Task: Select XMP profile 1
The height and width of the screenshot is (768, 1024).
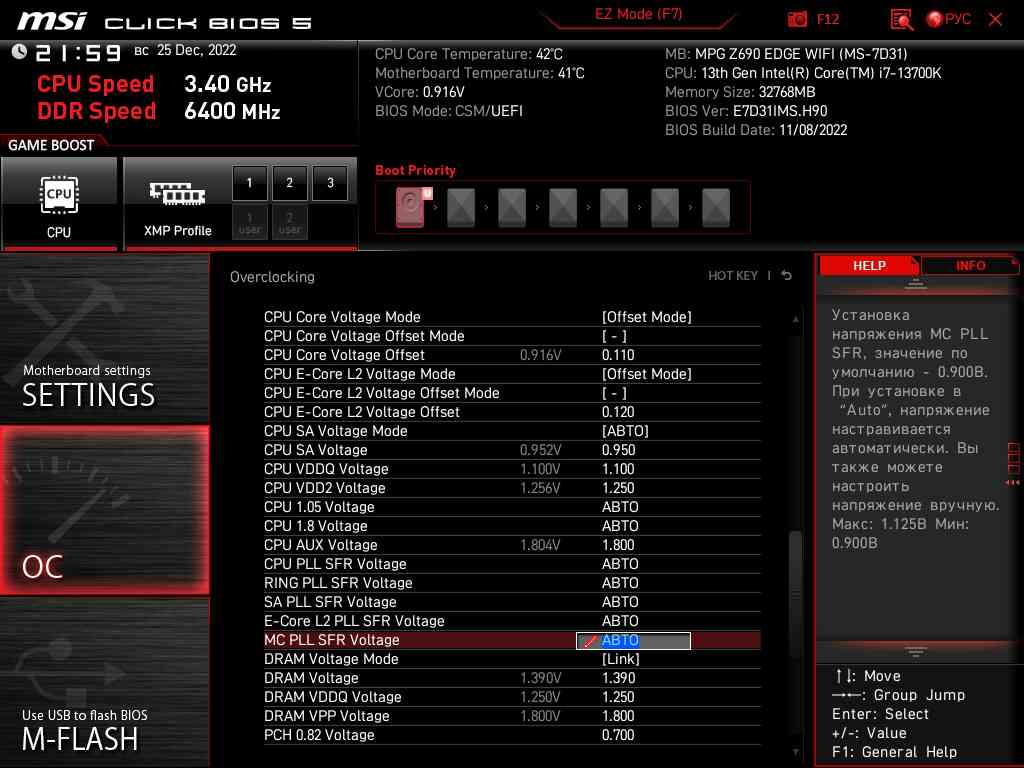Action: [x=249, y=183]
